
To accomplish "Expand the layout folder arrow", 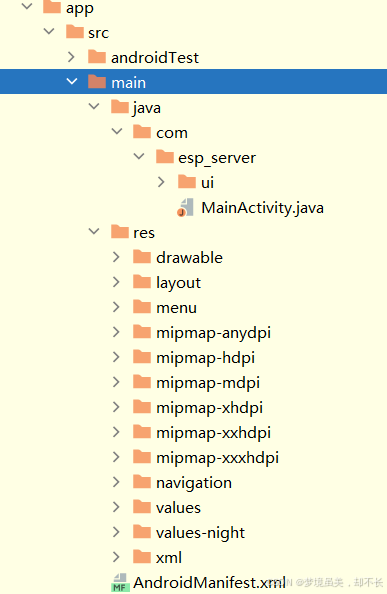I will (116, 282).
